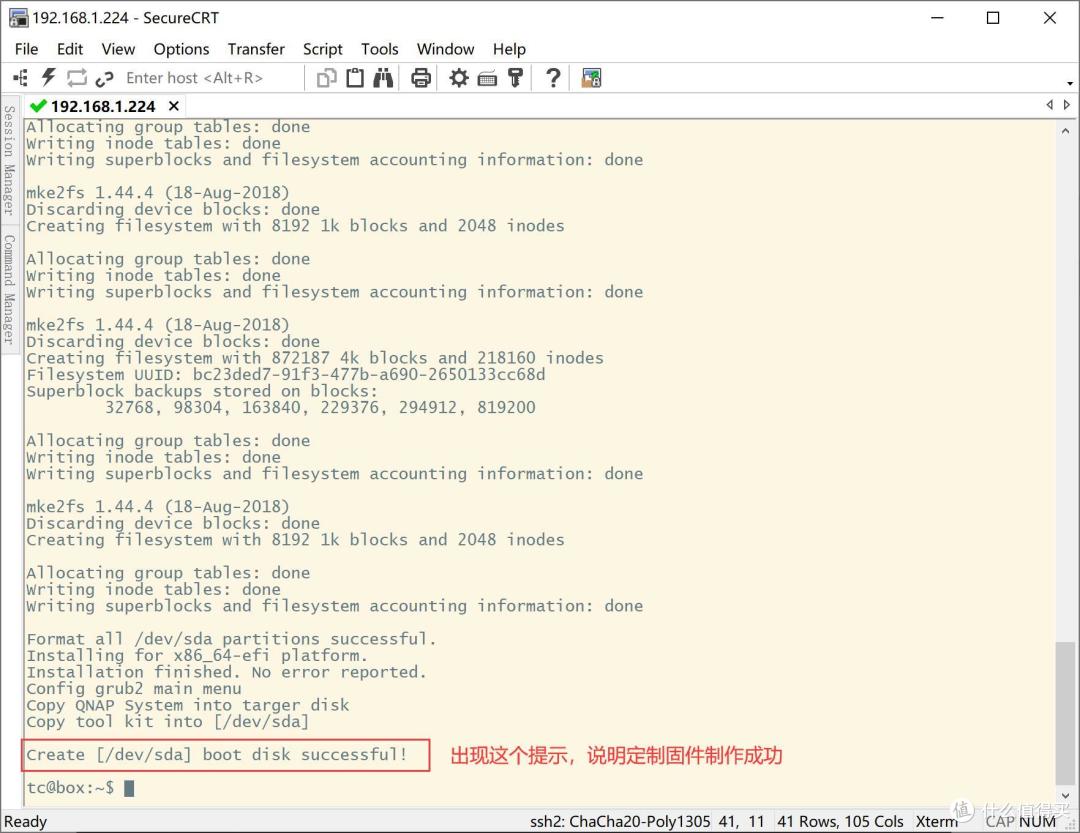Viewport: 1080px width, 833px height.
Task: Click the Help question mark icon
Action: pos(552,78)
